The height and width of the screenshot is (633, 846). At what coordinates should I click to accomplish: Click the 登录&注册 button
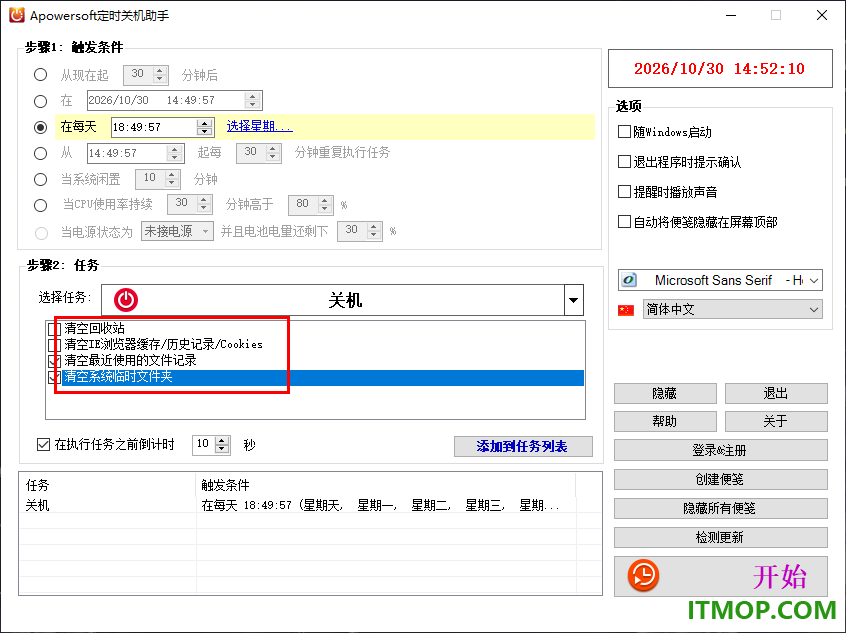(x=720, y=450)
